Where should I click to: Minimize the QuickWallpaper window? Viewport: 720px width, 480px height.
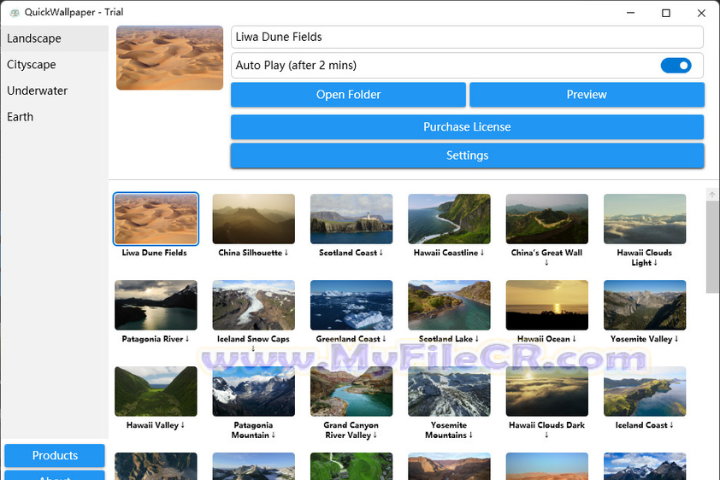630,13
